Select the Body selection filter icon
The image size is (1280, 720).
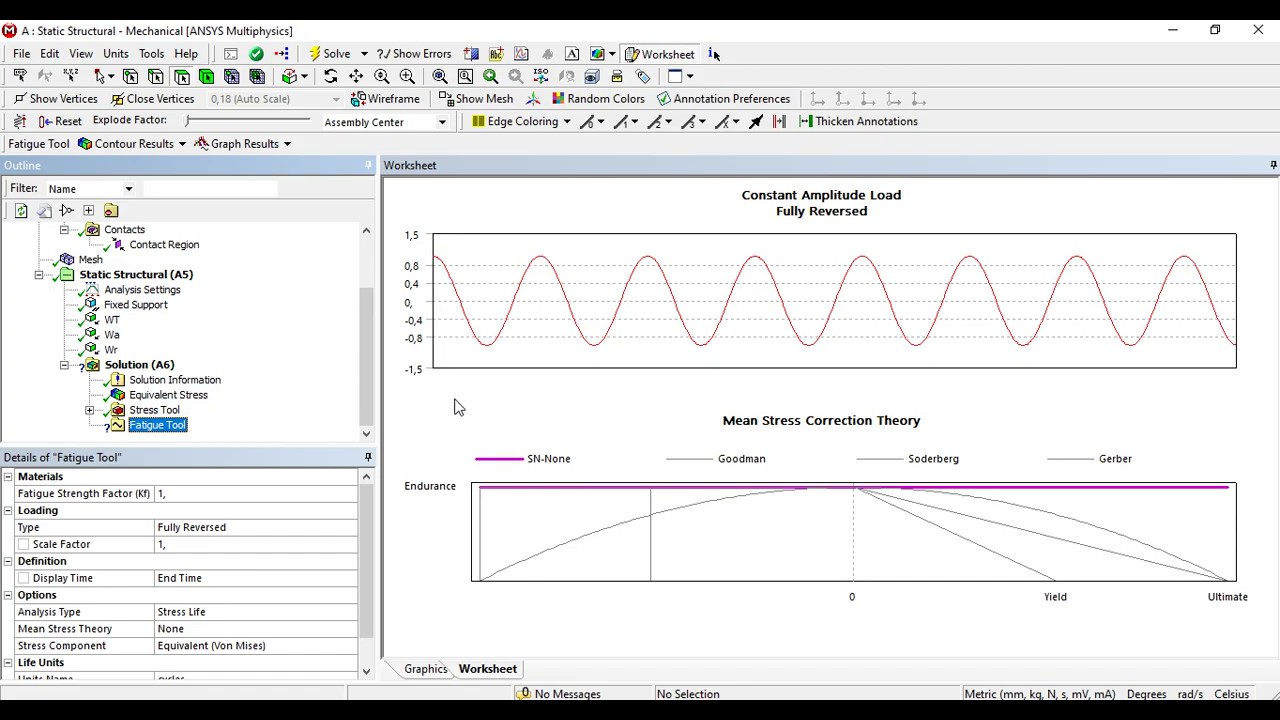pos(207,76)
